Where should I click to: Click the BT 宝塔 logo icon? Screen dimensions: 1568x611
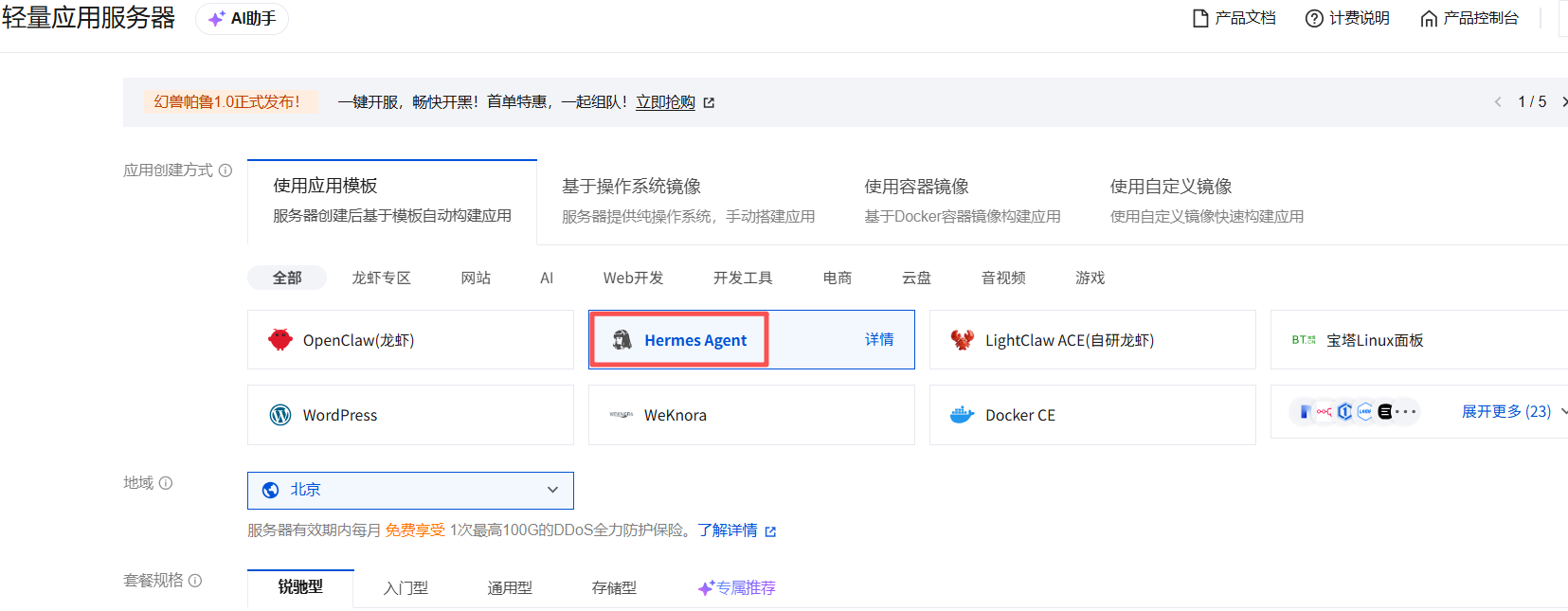[x=1304, y=339]
